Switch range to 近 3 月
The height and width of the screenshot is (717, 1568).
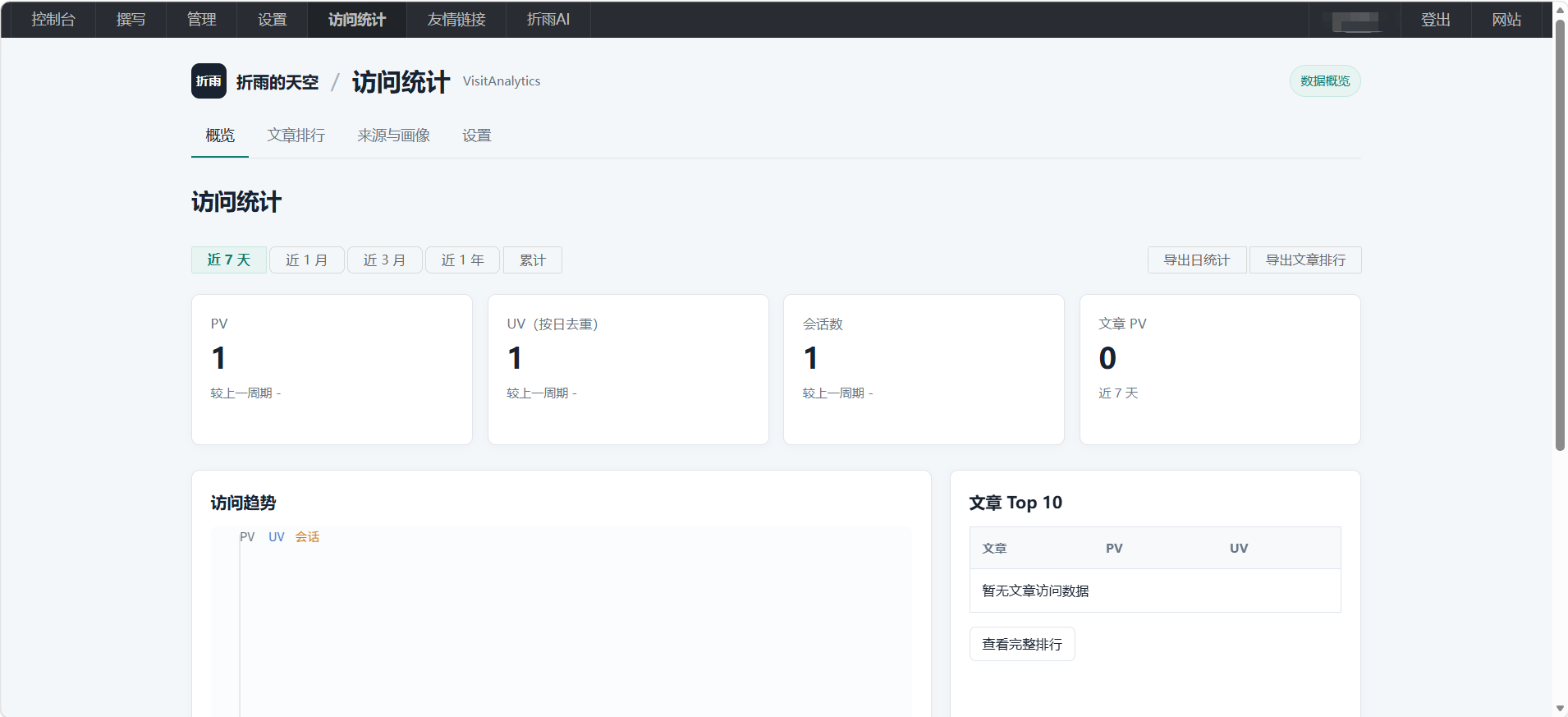pos(385,260)
